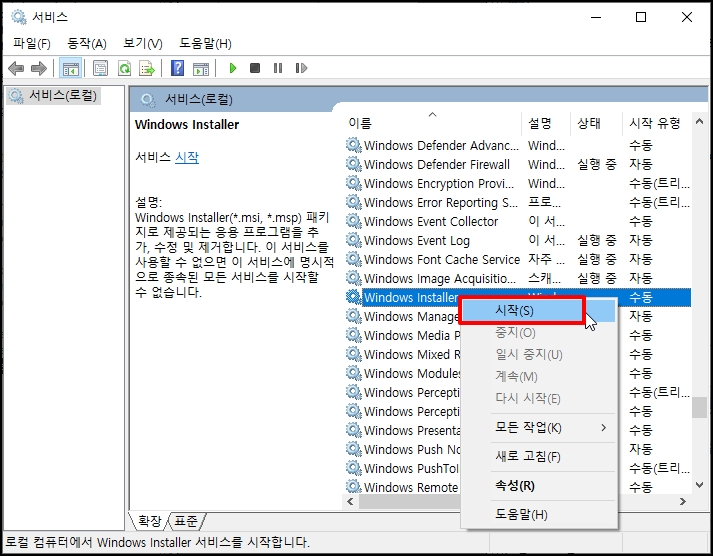Click the Export List toolbar icon
The height and width of the screenshot is (556, 713).
(147, 69)
